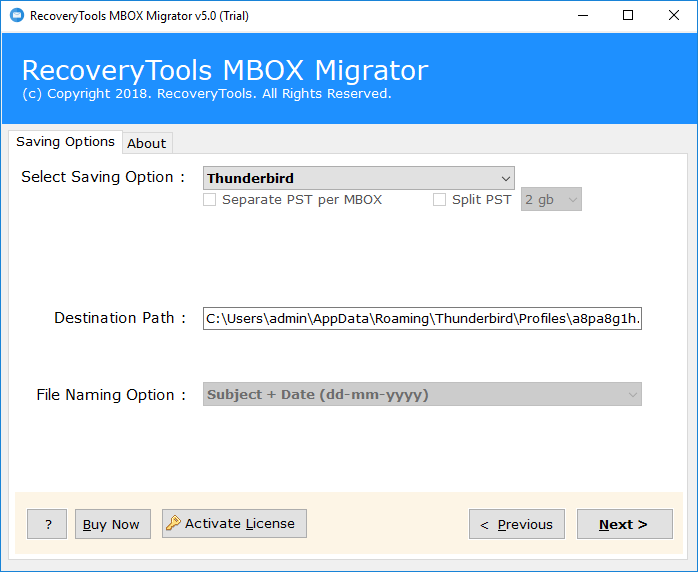698x572 pixels.
Task: Click the RecoveryTools MBOX Migrator banner title
Action: coord(225,71)
